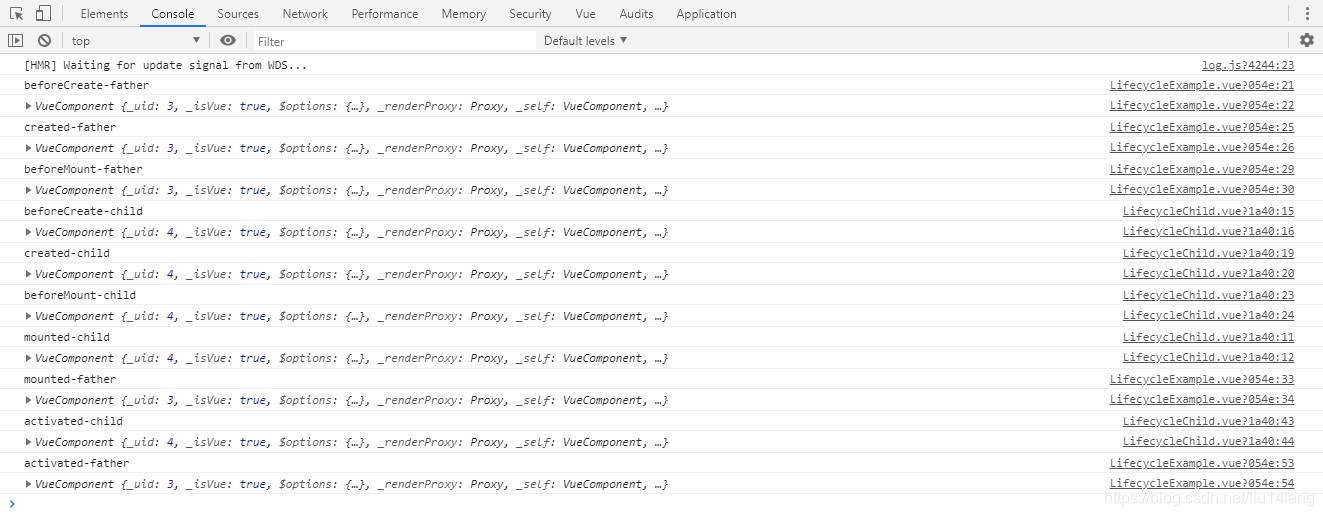Open source link LifecycleExample.vue?054e:25

click(1202, 127)
